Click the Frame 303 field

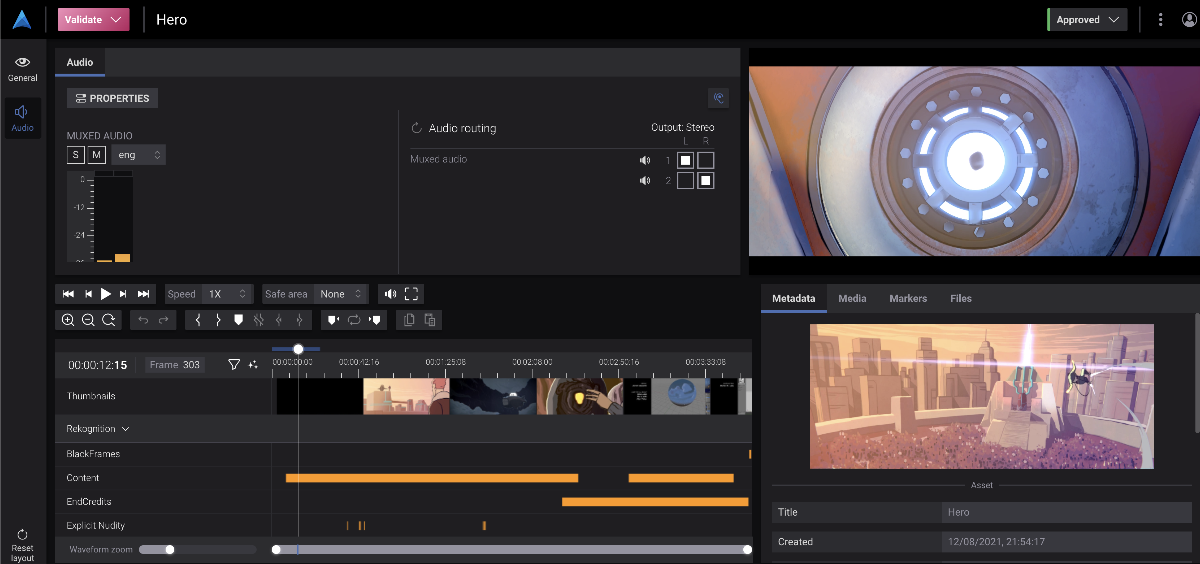click(175, 365)
